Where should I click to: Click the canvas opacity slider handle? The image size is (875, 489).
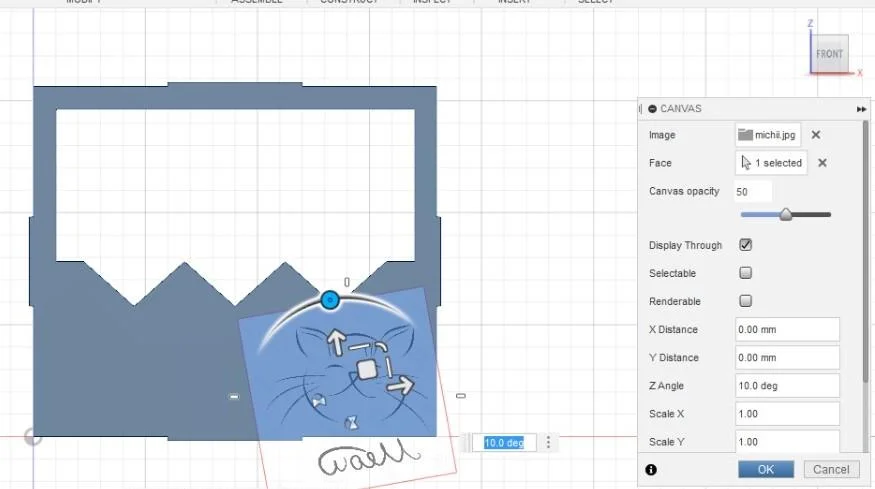(786, 214)
